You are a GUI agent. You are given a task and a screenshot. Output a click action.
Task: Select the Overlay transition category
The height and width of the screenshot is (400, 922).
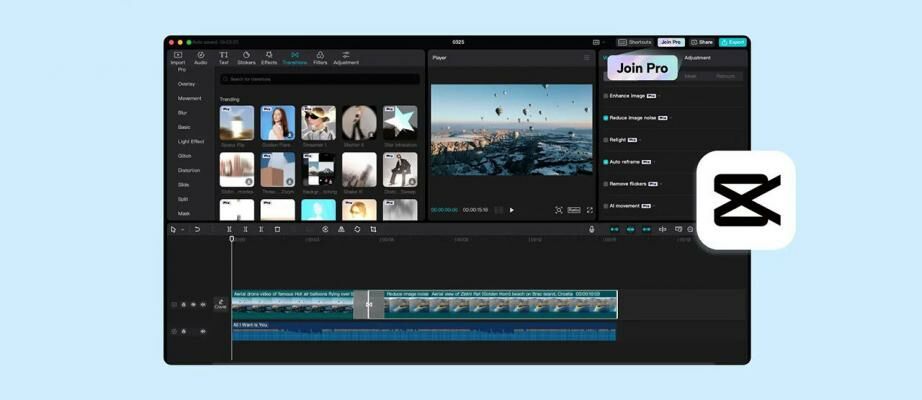(x=186, y=84)
